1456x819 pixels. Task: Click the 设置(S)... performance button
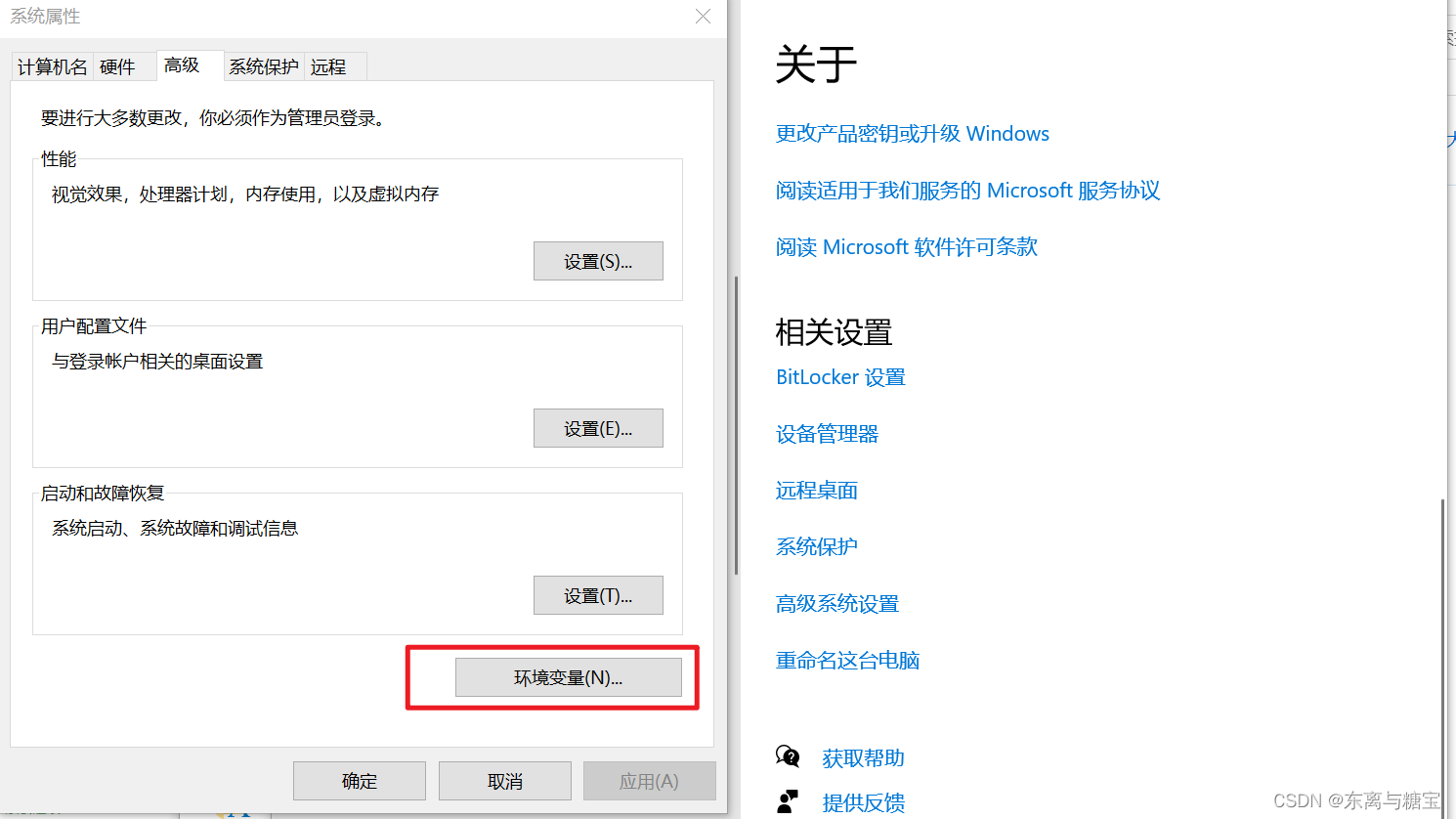598,261
